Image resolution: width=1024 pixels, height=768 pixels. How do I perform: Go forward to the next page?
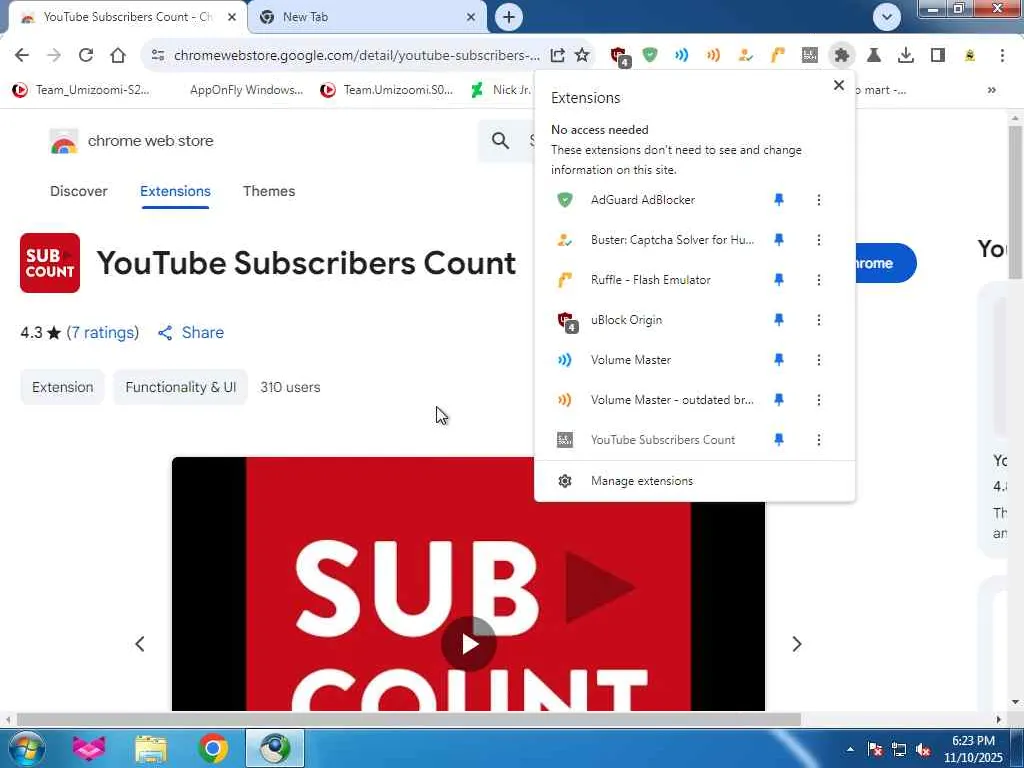[x=54, y=55]
